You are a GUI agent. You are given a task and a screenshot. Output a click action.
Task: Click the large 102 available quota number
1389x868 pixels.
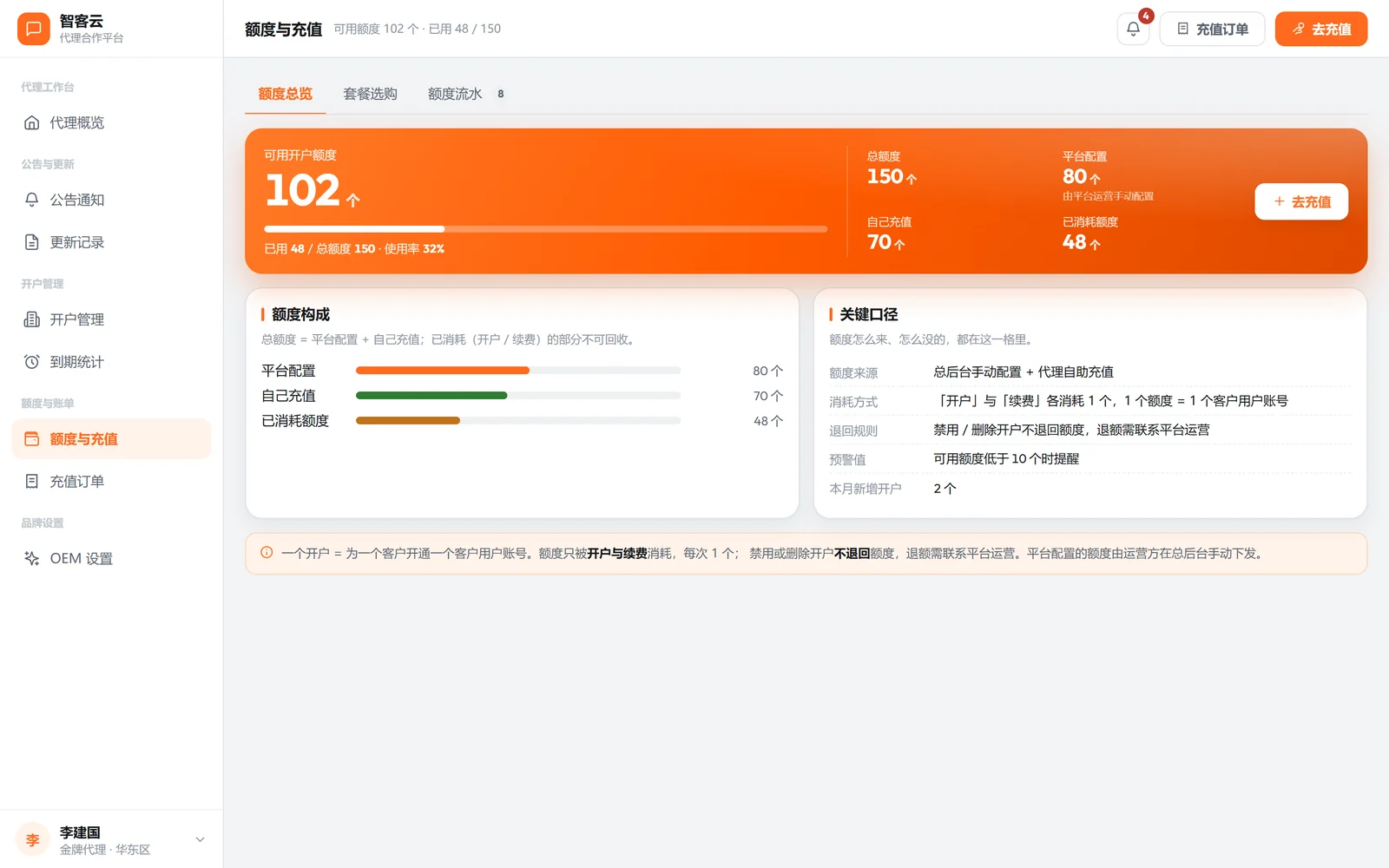tap(302, 190)
